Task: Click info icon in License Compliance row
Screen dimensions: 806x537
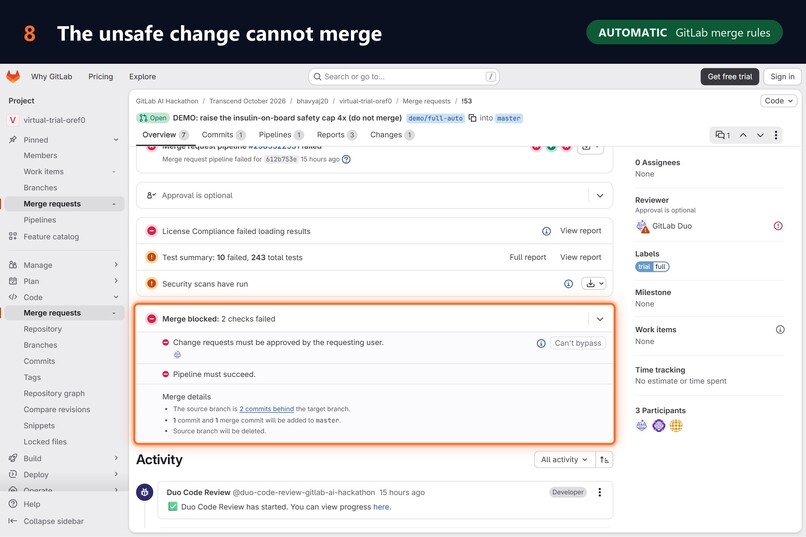Action: (x=546, y=231)
